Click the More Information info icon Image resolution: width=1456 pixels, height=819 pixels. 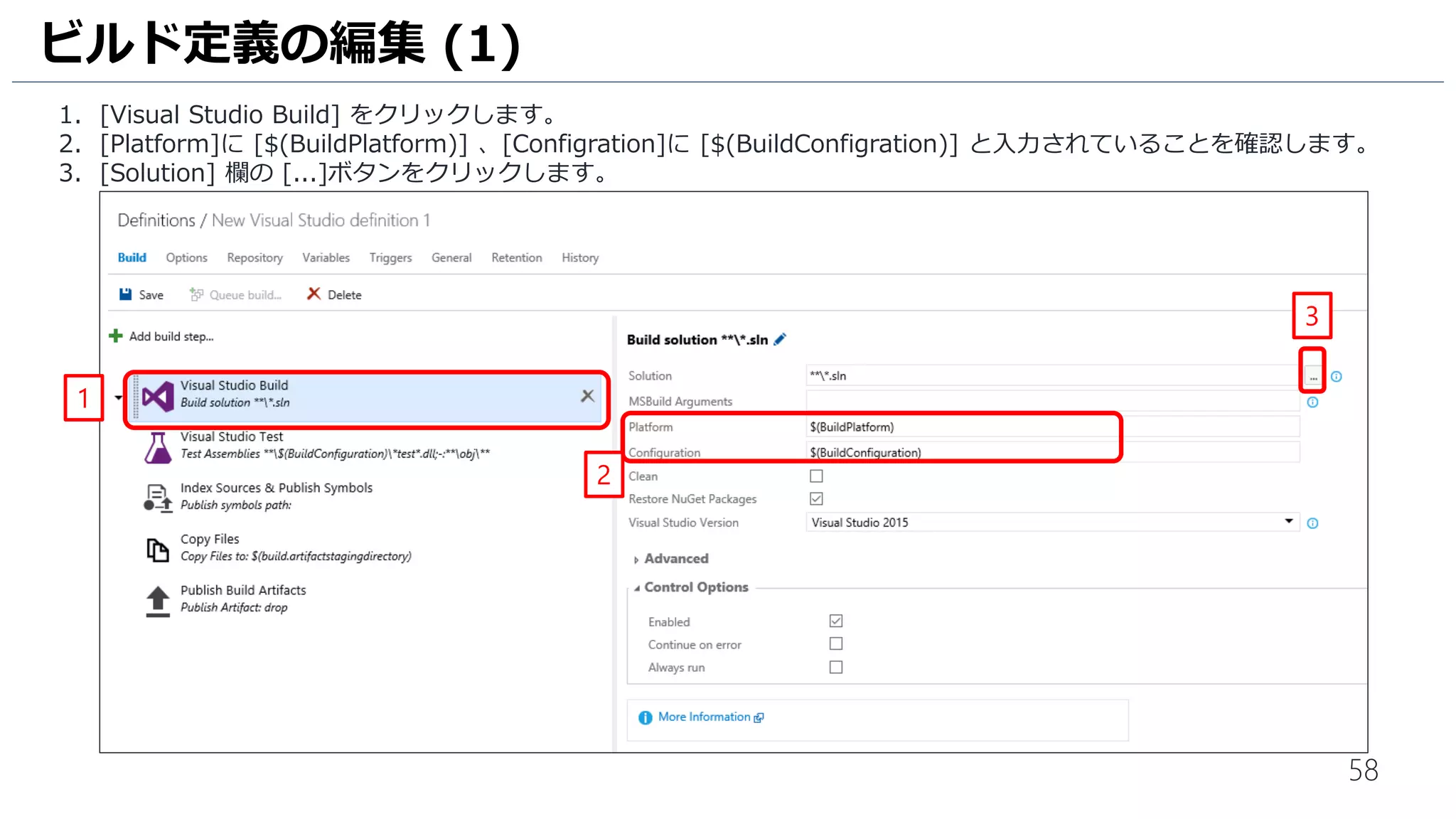pos(646,718)
